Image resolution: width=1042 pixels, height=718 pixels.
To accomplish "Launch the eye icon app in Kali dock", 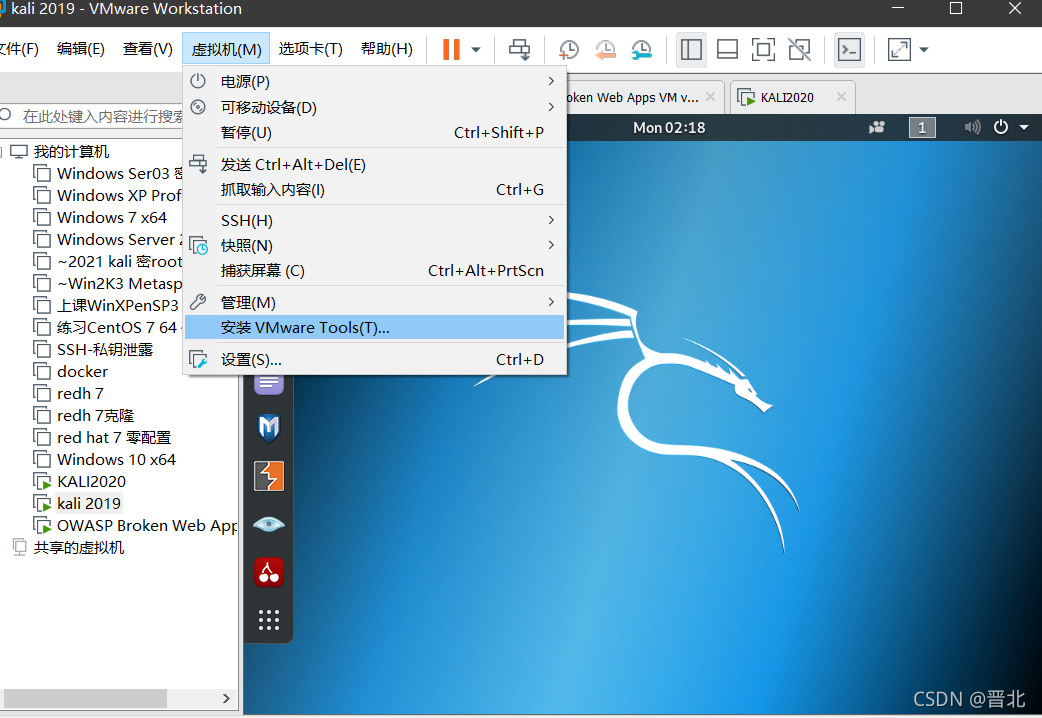I will pos(268,525).
